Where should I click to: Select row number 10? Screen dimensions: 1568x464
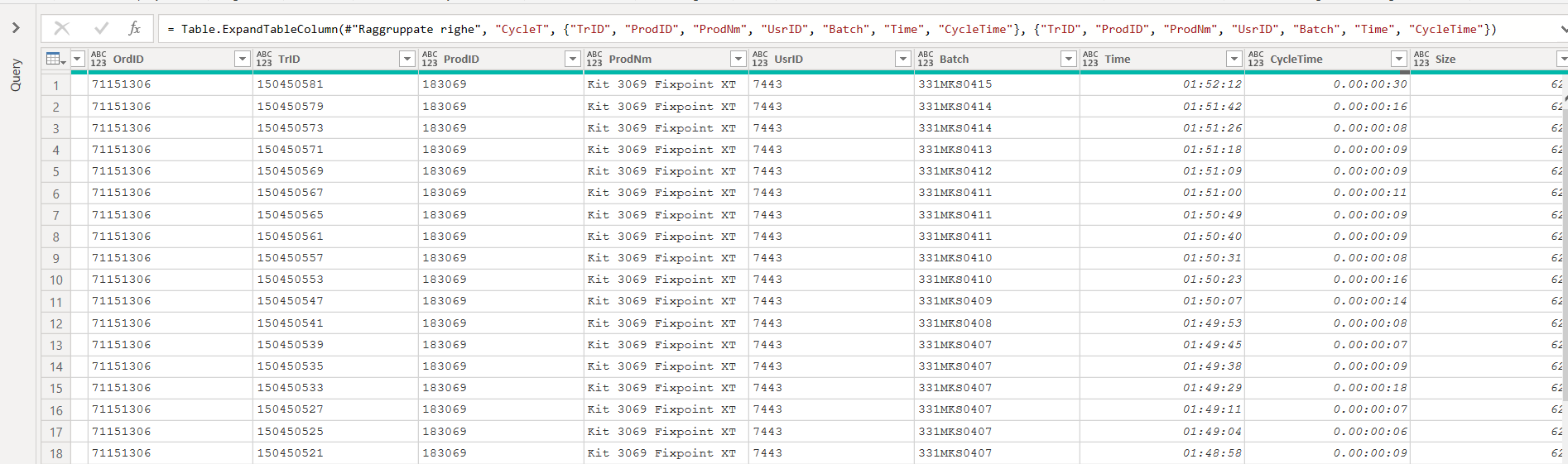[56, 280]
